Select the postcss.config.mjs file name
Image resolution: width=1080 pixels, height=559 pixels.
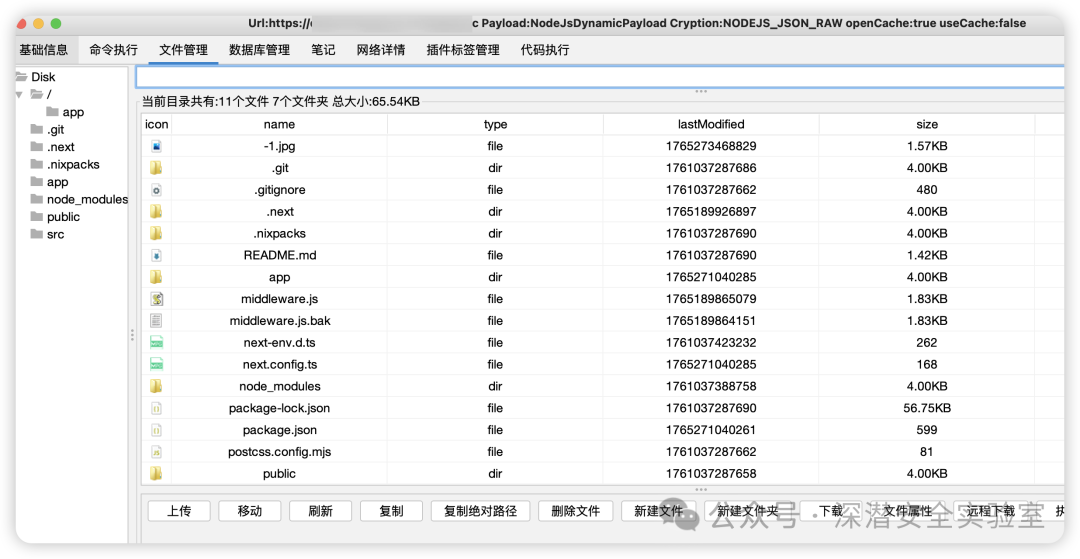tap(280, 452)
